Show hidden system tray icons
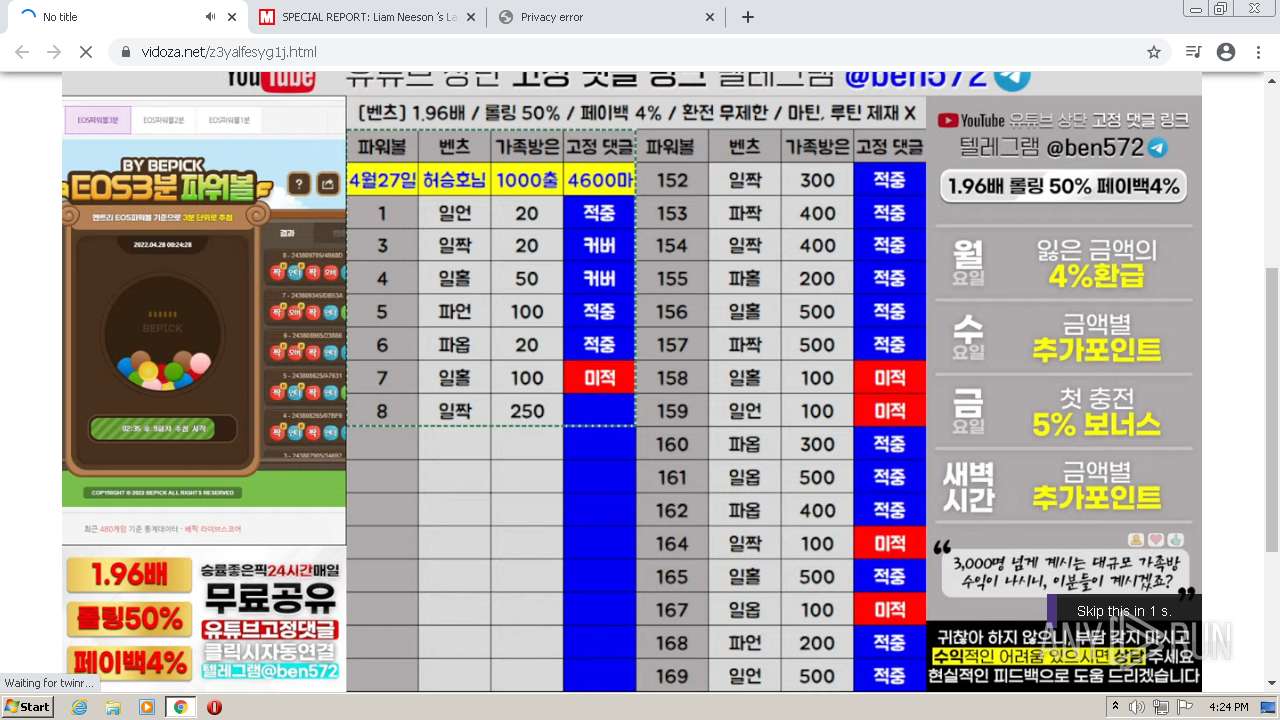 [1117, 707]
